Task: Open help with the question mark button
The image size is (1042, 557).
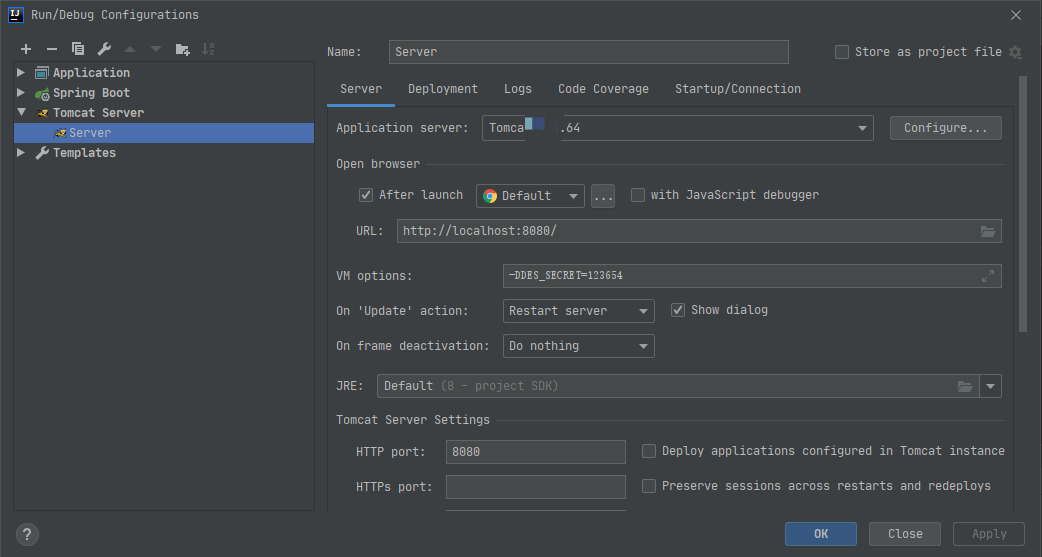Action: click(27, 534)
